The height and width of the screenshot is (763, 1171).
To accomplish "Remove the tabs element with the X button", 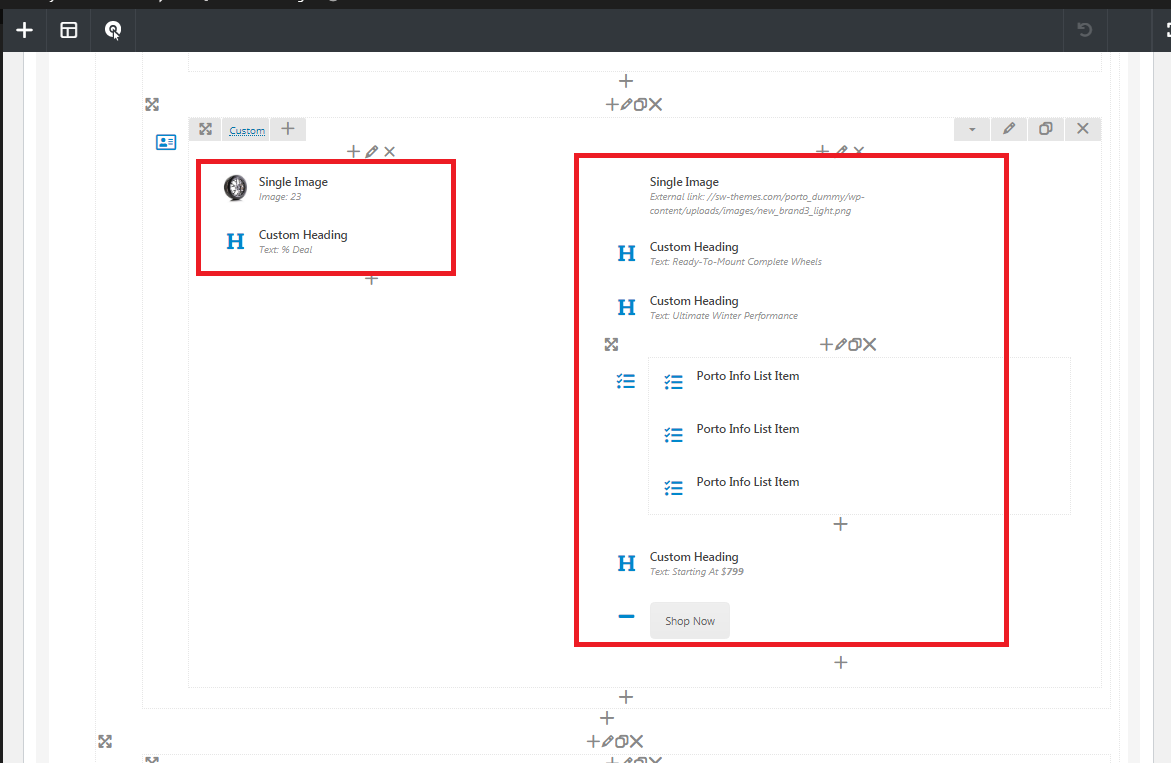I will pyautogui.click(x=1083, y=129).
